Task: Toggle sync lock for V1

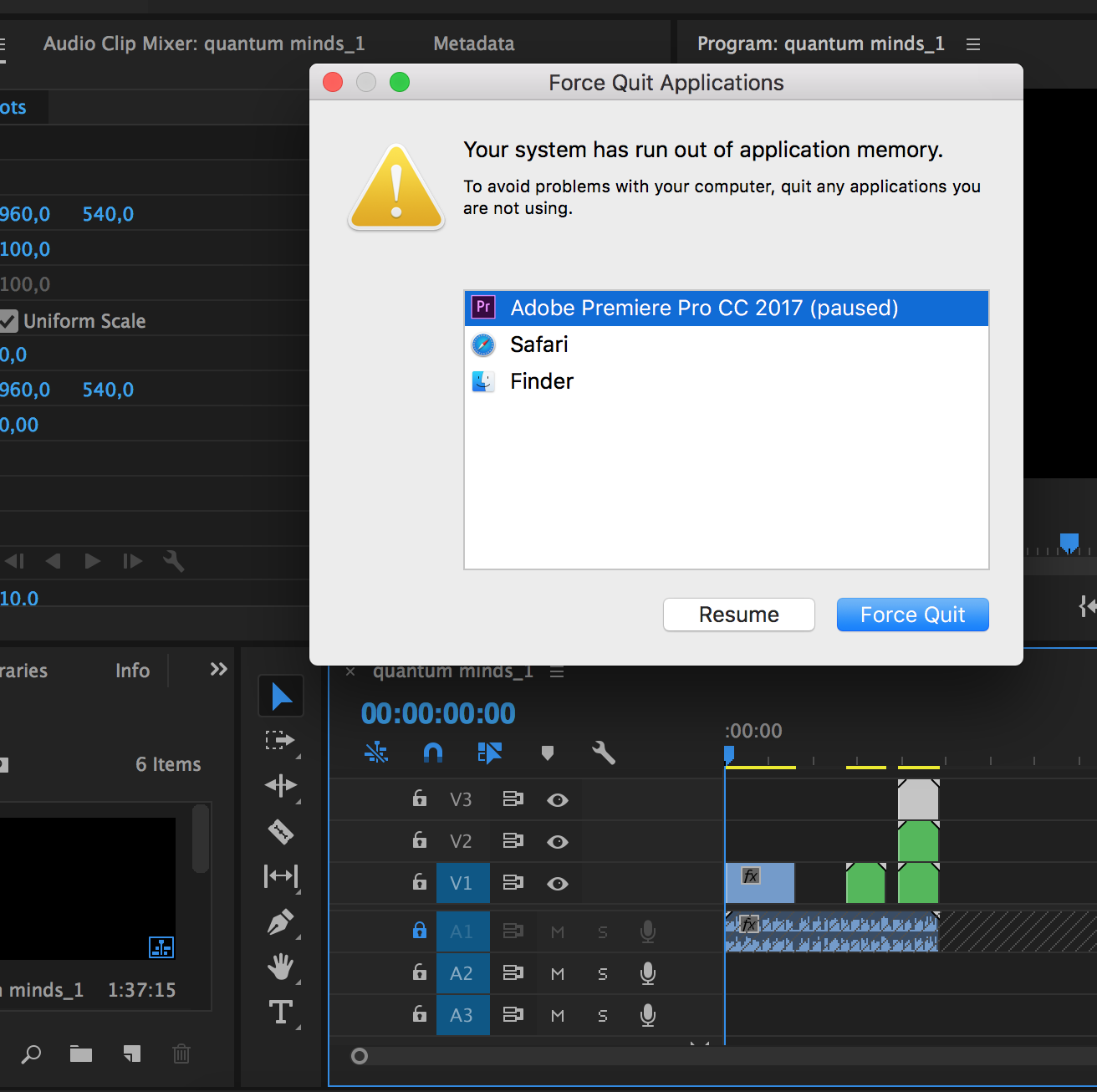Action: (513, 882)
